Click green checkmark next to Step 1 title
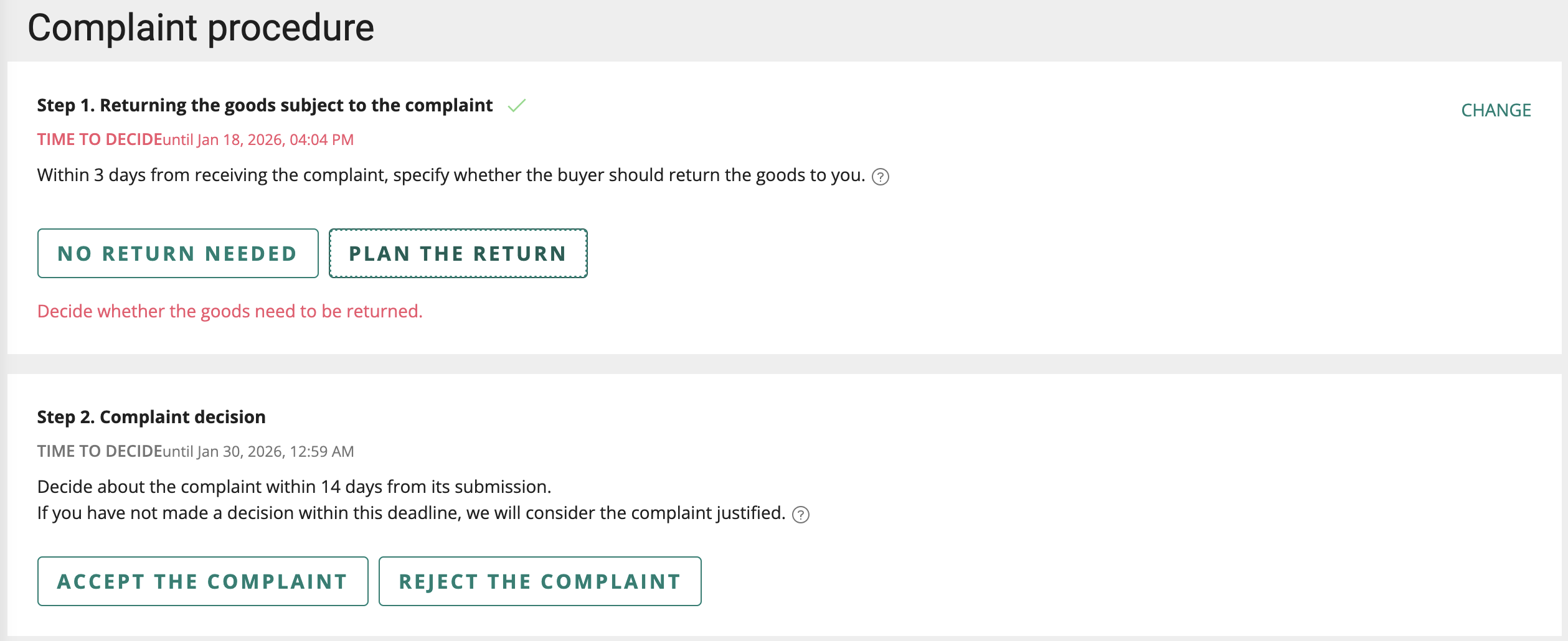This screenshot has width=1568, height=641. [516, 106]
